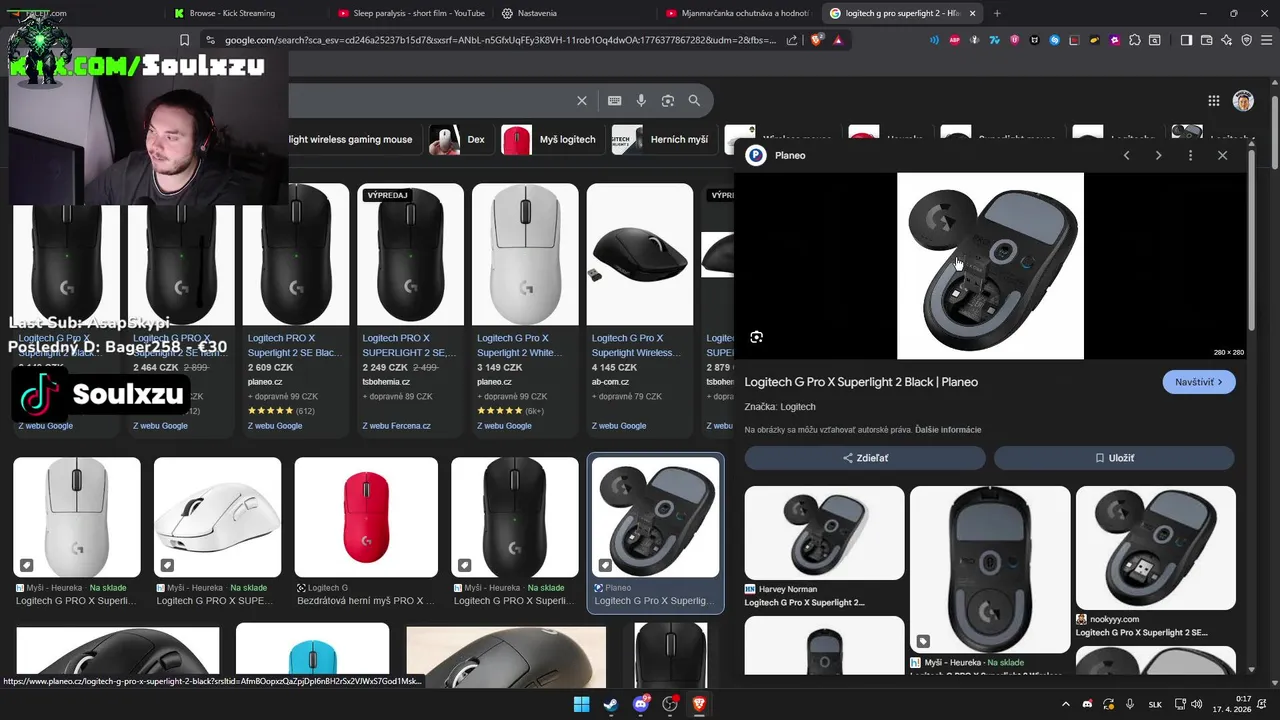Switch to Sleep paralysis YouTube tab

(410, 13)
